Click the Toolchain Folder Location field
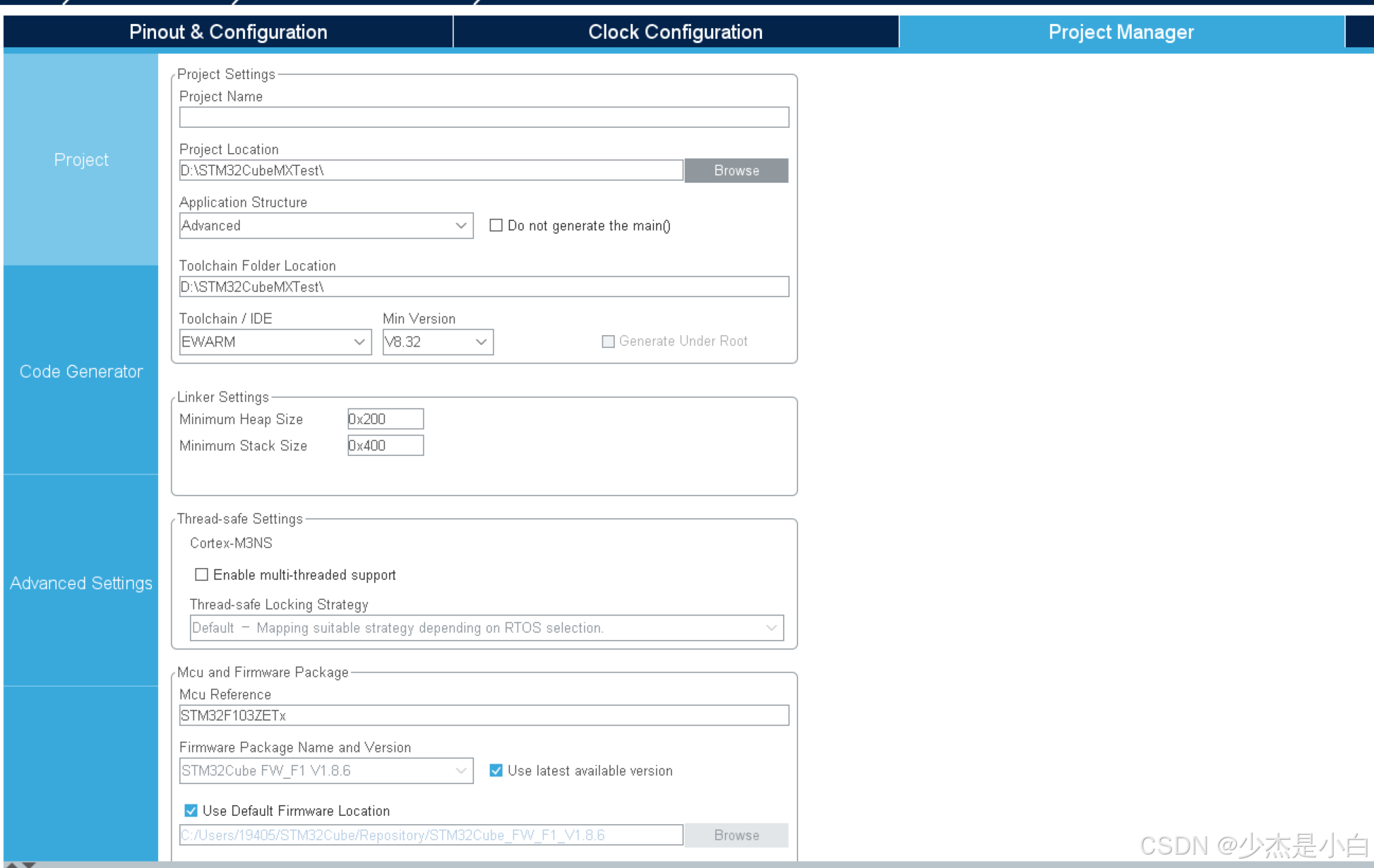1374x868 pixels. click(x=484, y=287)
